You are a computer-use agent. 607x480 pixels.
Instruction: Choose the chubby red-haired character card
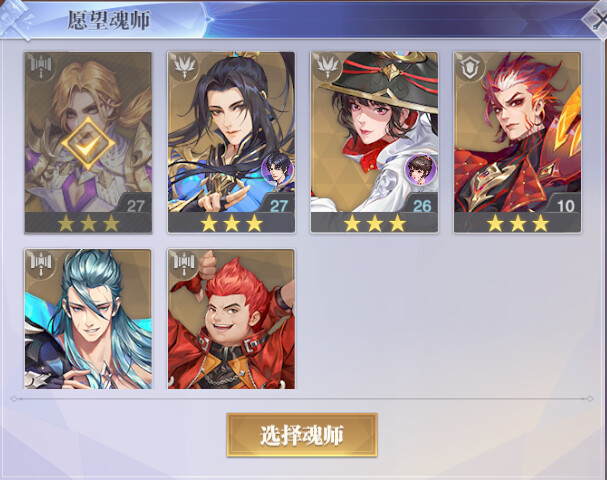pyautogui.click(x=231, y=319)
